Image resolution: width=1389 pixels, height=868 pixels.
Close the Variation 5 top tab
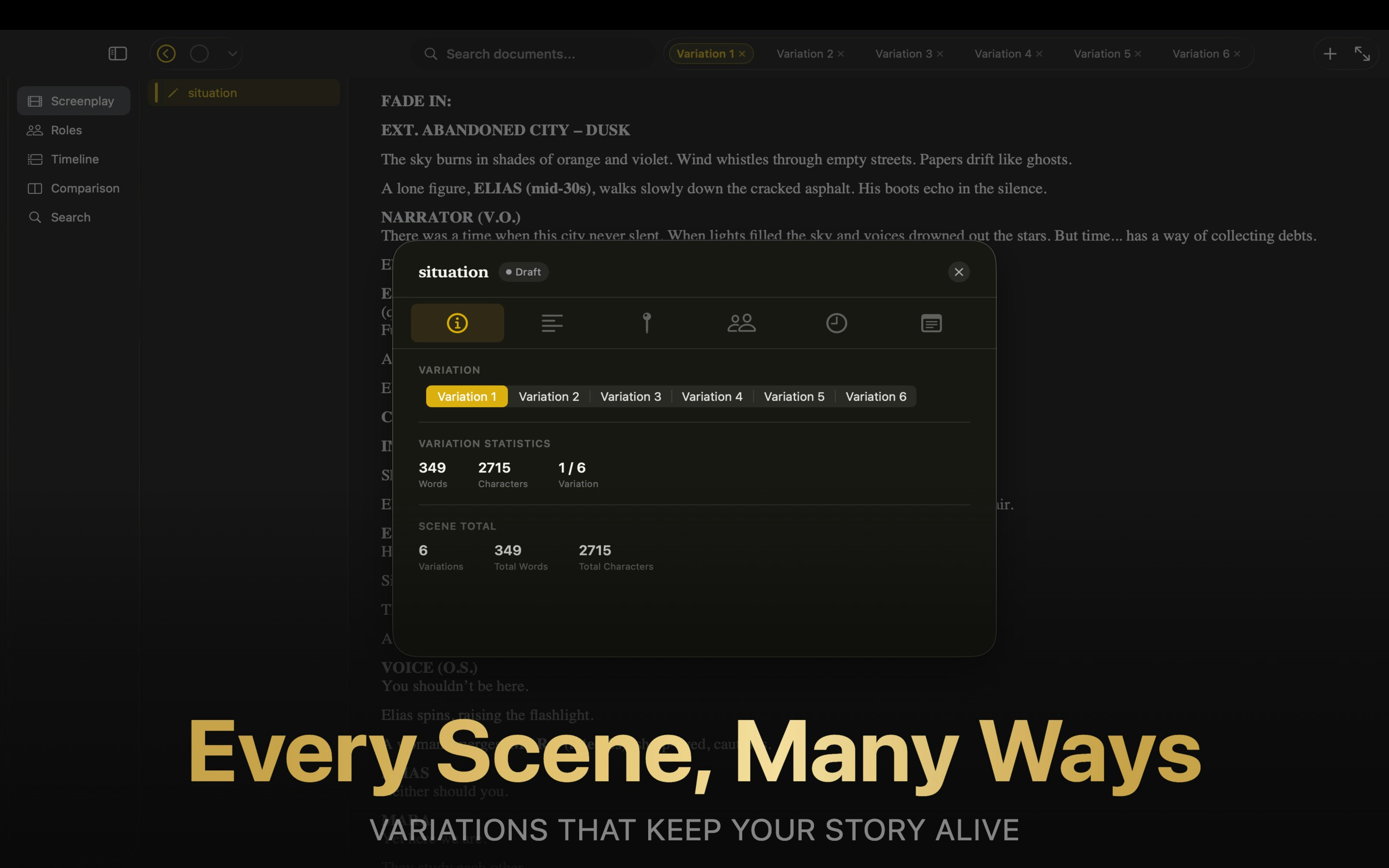pos(1138,54)
